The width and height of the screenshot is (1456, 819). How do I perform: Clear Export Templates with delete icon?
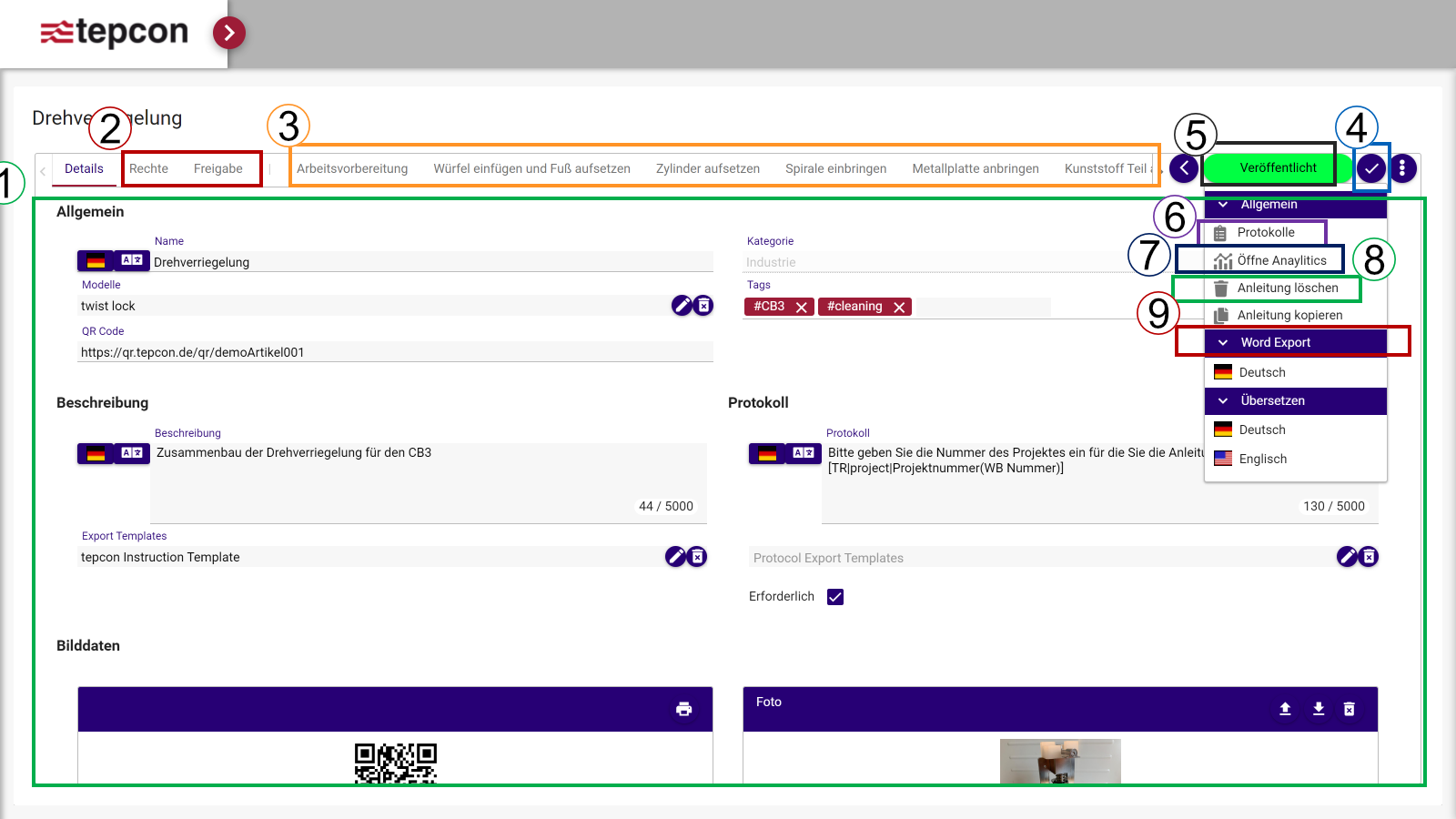tap(697, 557)
